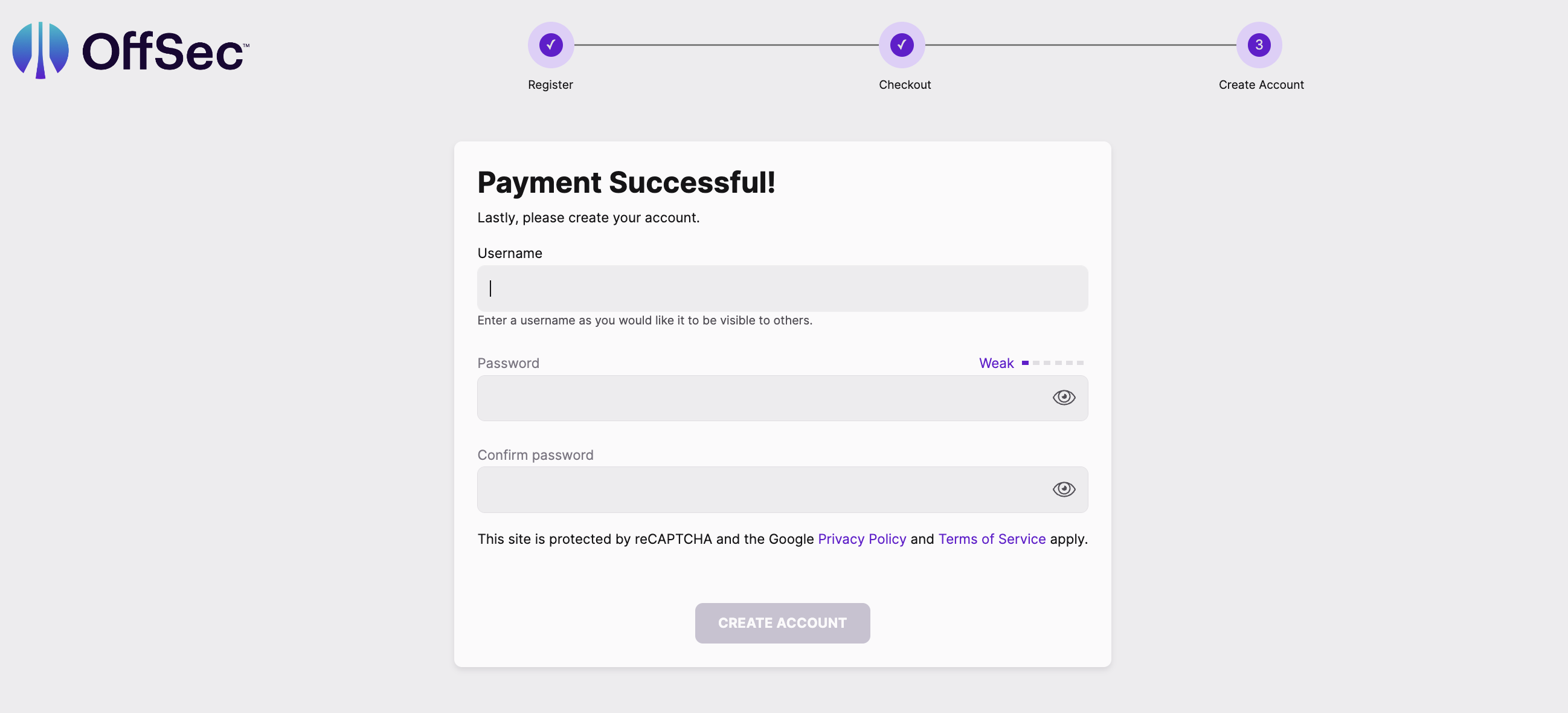
Task: Click the Create Account step label
Action: 1261,85
